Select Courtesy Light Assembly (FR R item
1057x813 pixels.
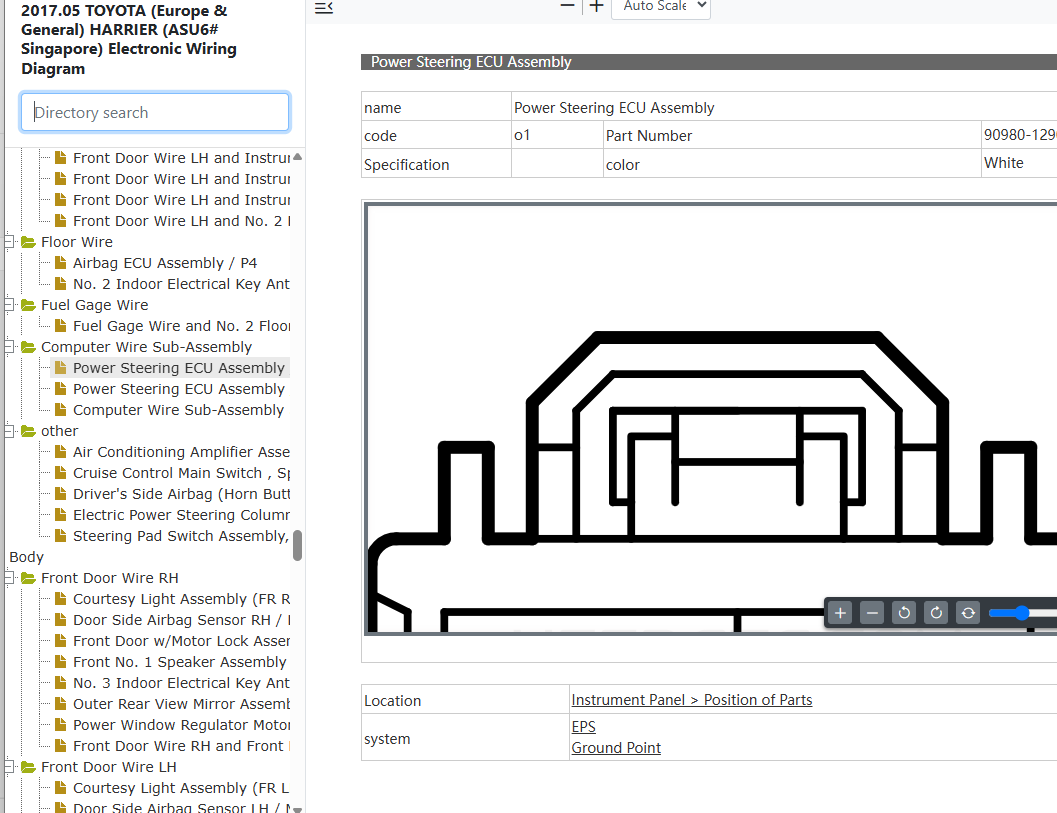[x=181, y=599]
